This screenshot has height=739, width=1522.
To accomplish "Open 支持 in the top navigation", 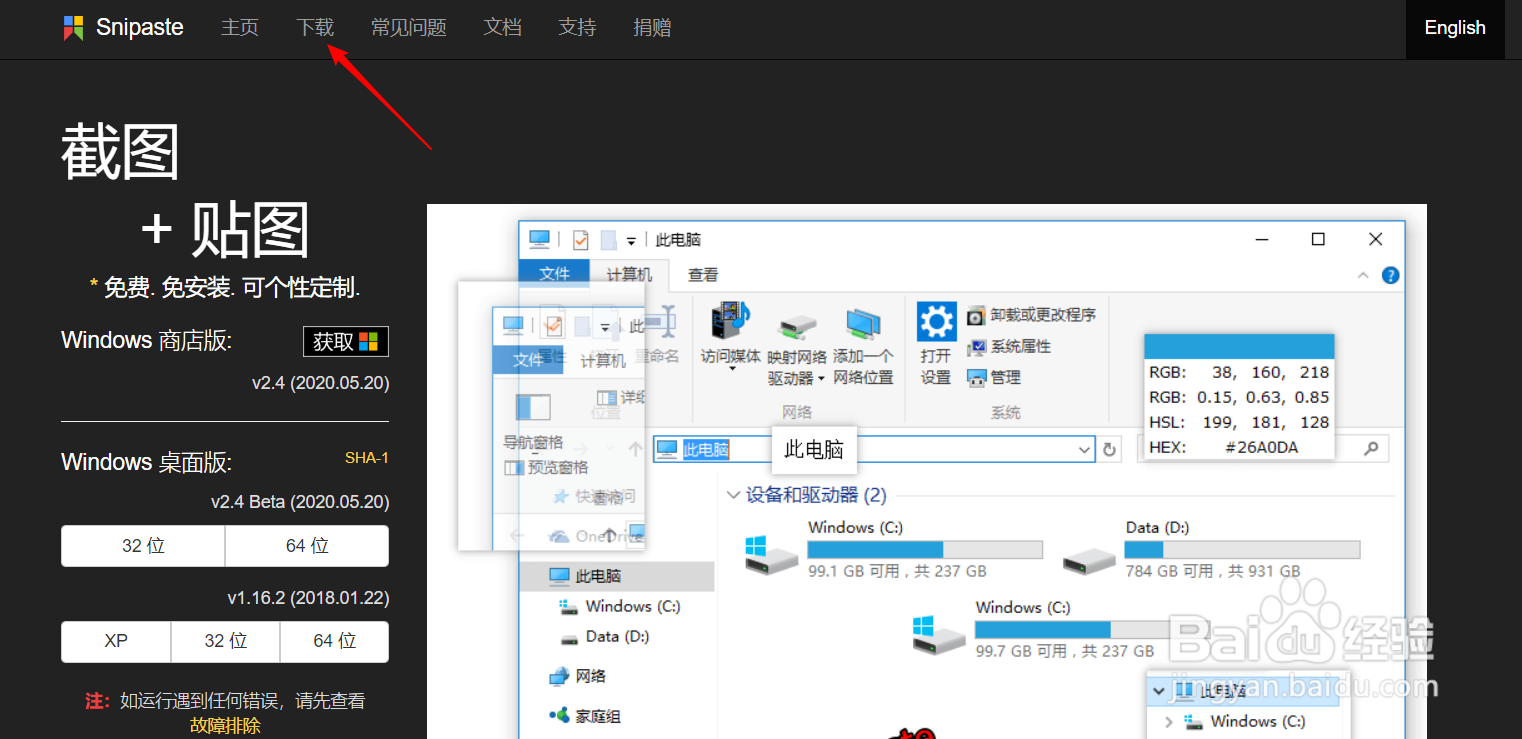I will click(x=578, y=28).
